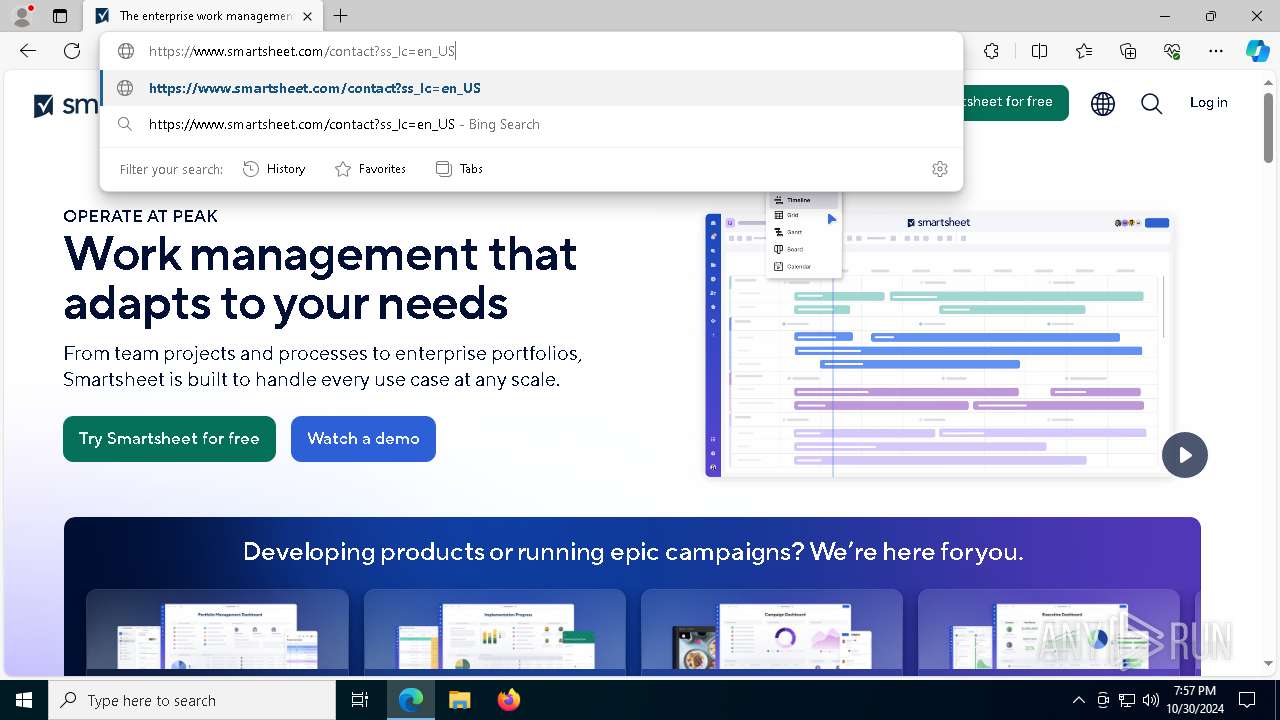
Task: Open the Extensions puzzle icon
Action: pyautogui.click(x=991, y=51)
